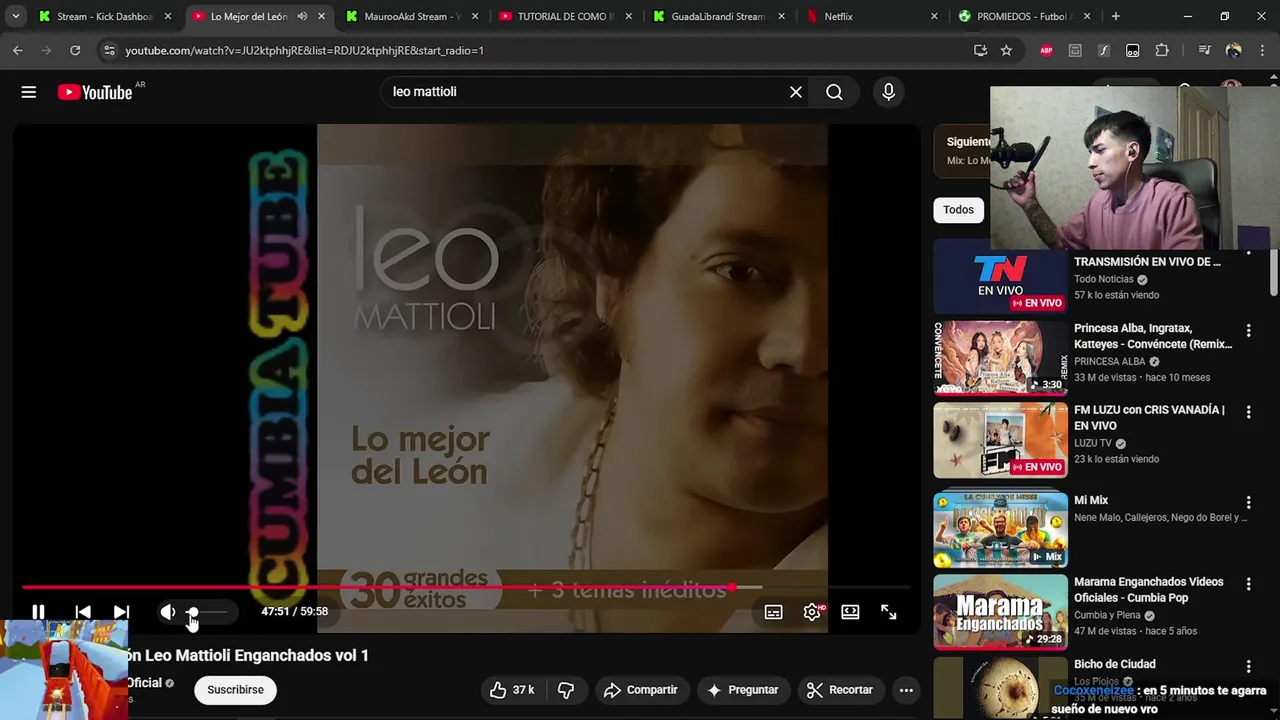
Task: Switch the player to theater mode
Action: coord(850,612)
